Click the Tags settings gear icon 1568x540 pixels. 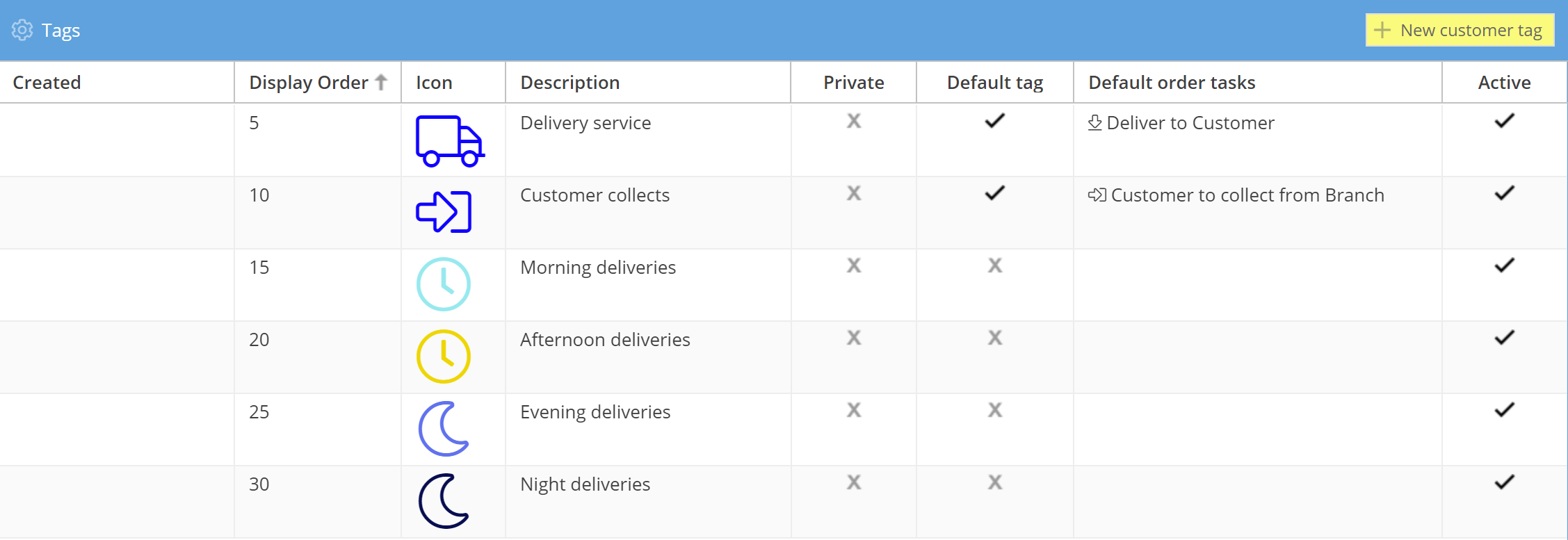[22, 30]
